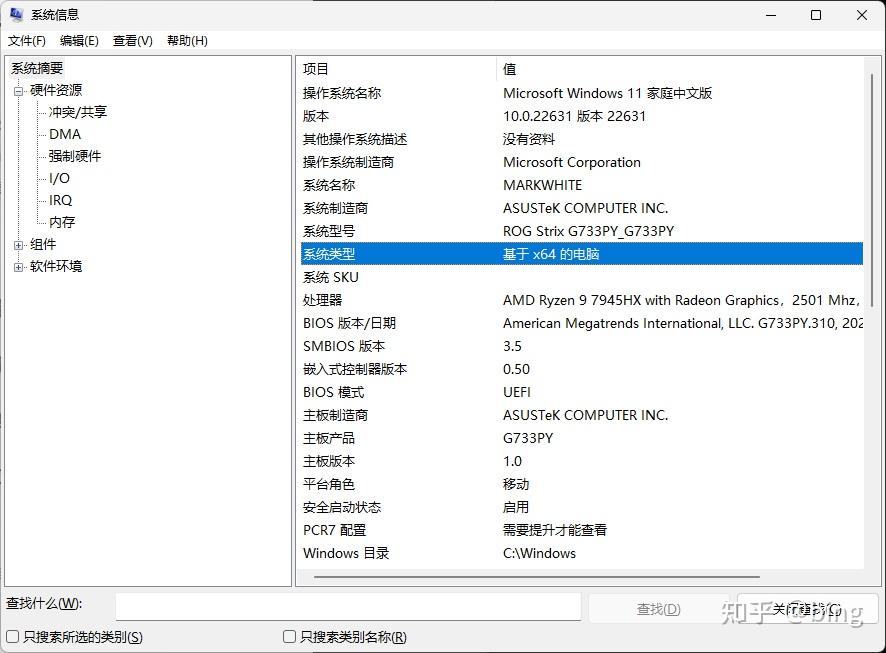Enable 只搜索所选的类别 checkbox
Screen dimensions: 886x653
coord(10,637)
